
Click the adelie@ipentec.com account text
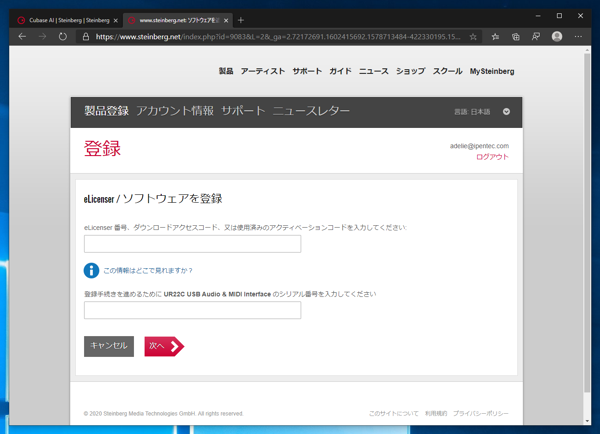pyautogui.click(x=479, y=146)
